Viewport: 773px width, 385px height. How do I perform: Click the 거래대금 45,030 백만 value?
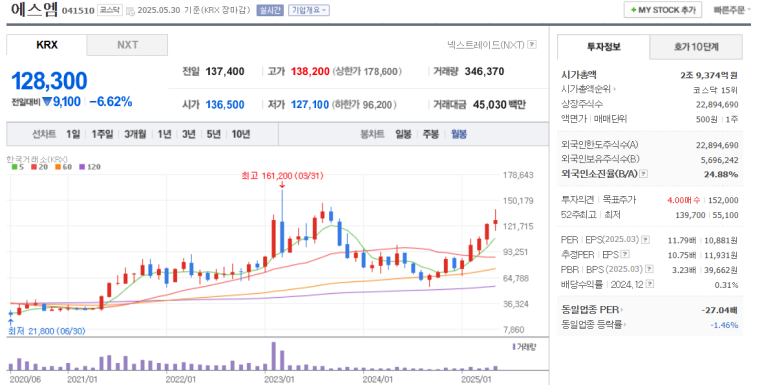(x=499, y=105)
